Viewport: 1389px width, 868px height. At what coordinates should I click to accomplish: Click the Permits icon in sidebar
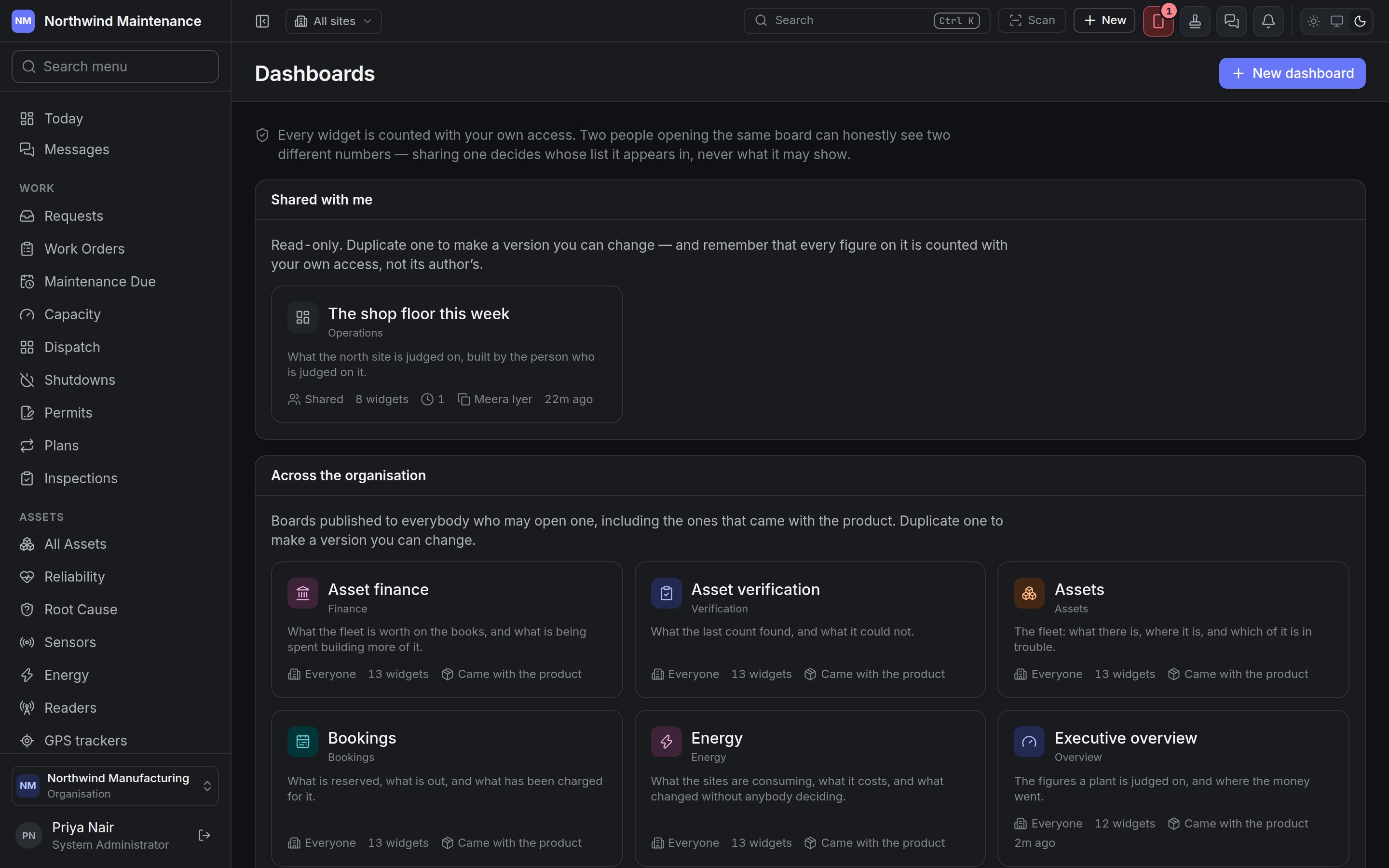pos(27,413)
